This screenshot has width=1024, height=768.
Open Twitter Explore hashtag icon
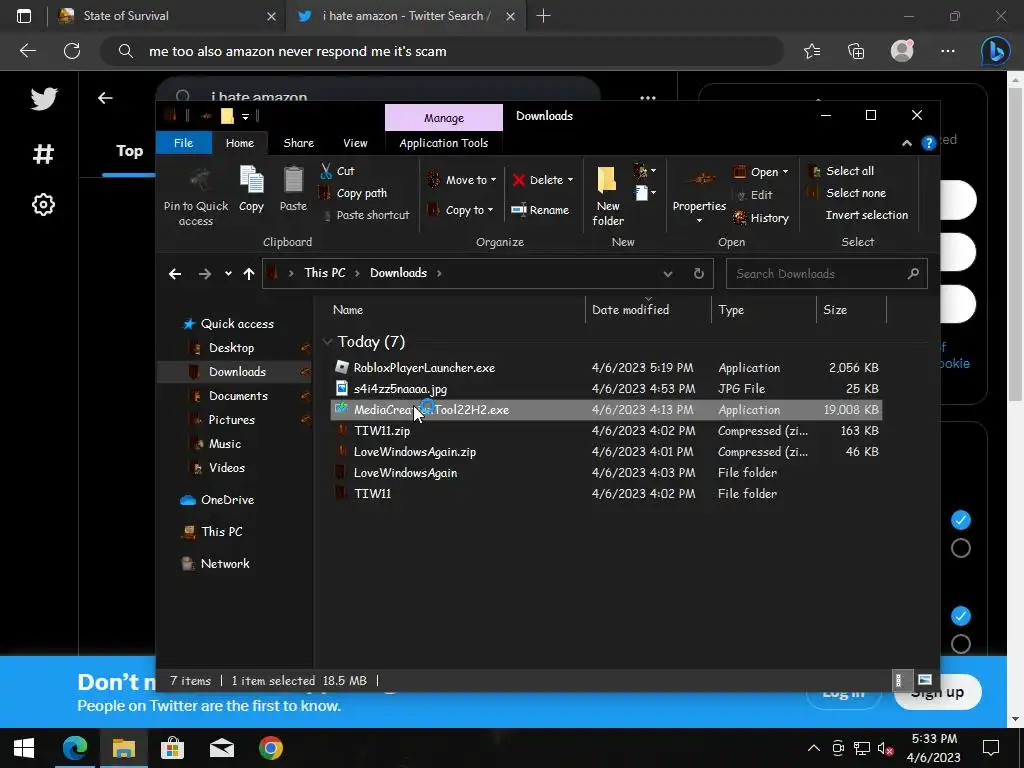(44, 154)
